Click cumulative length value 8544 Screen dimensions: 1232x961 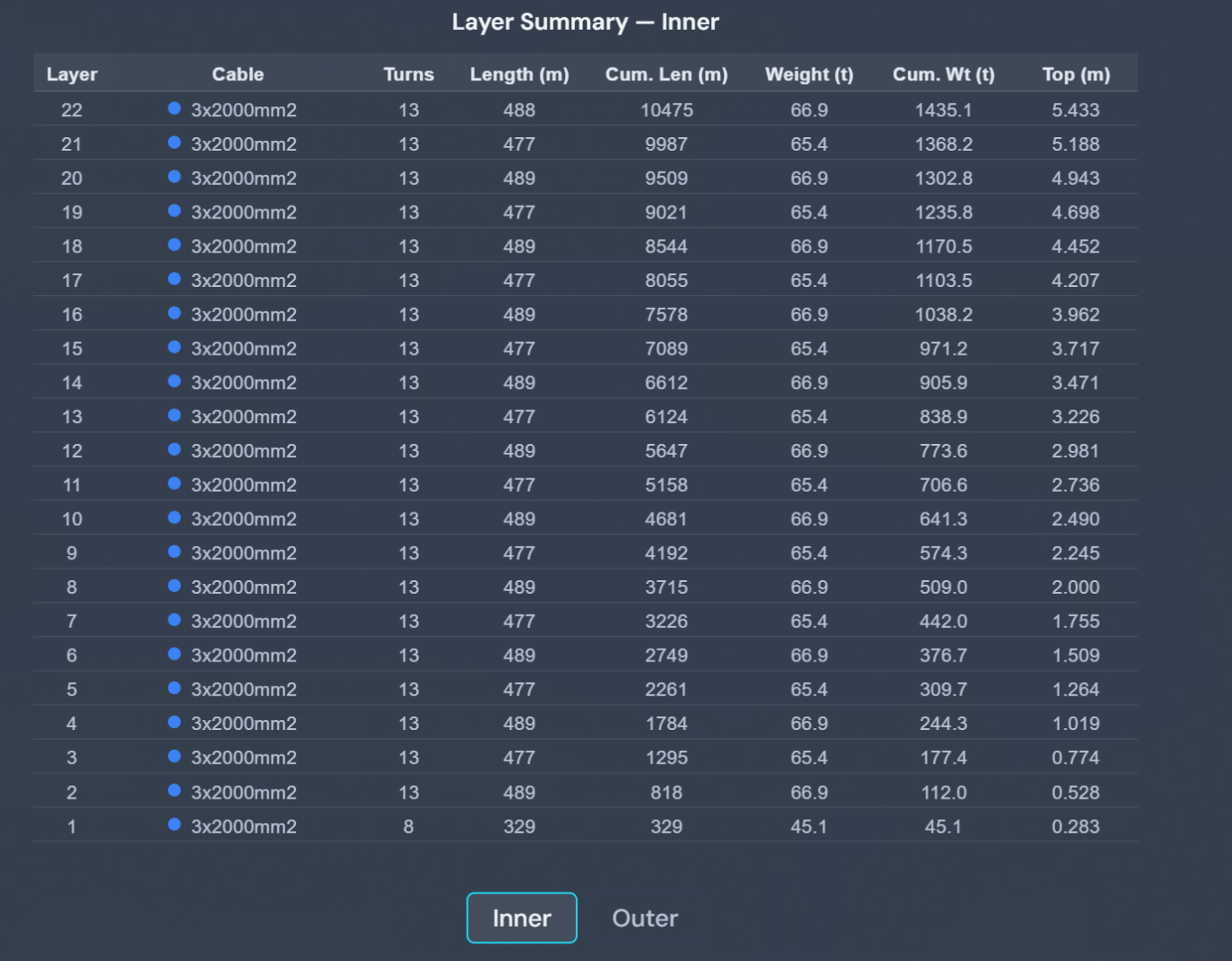point(666,246)
